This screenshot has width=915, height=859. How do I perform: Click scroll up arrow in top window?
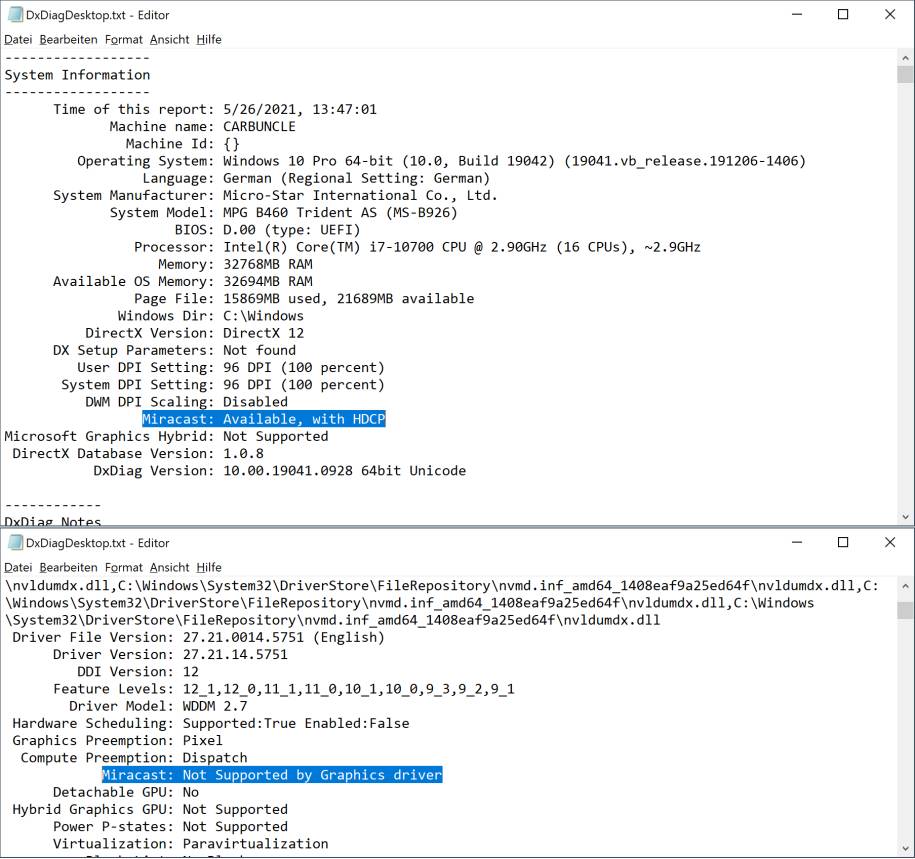point(905,58)
